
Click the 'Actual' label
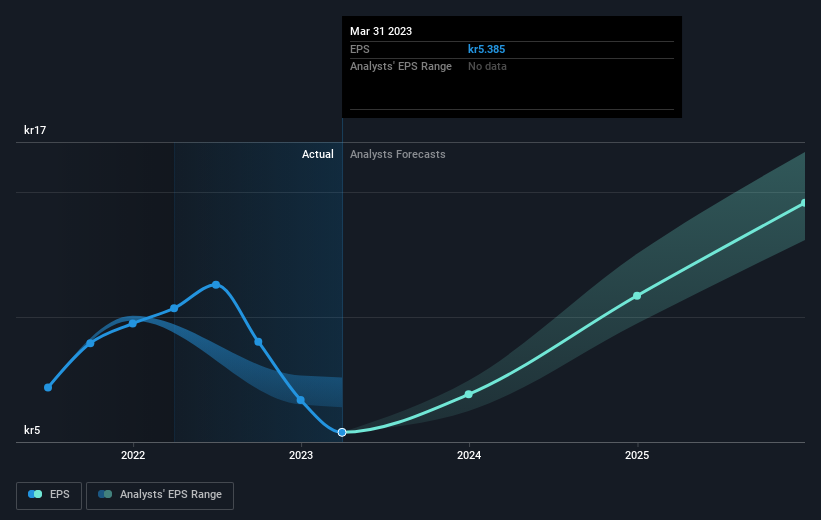pos(317,154)
